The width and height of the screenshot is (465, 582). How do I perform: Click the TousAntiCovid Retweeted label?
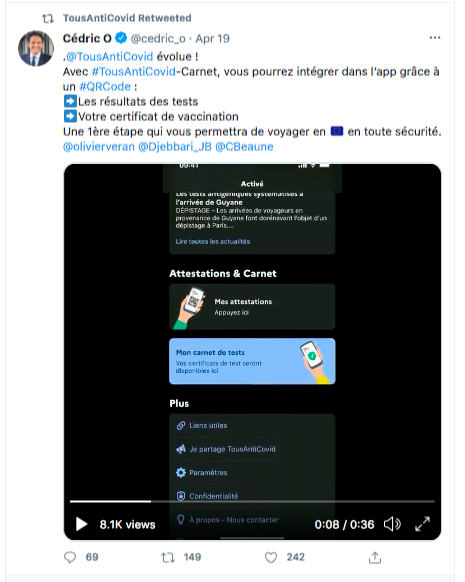(127, 18)
